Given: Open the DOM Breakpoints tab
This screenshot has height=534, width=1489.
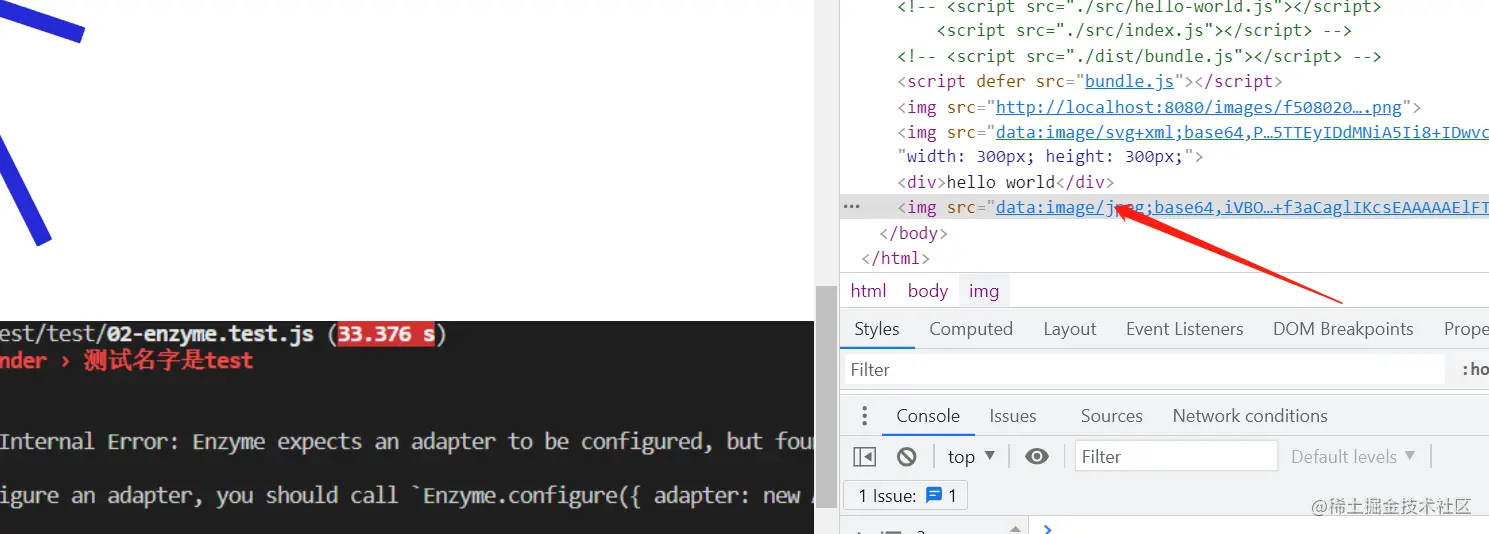Looking at the screenshot, I should pyautogui.click(x=1343, y=329).
